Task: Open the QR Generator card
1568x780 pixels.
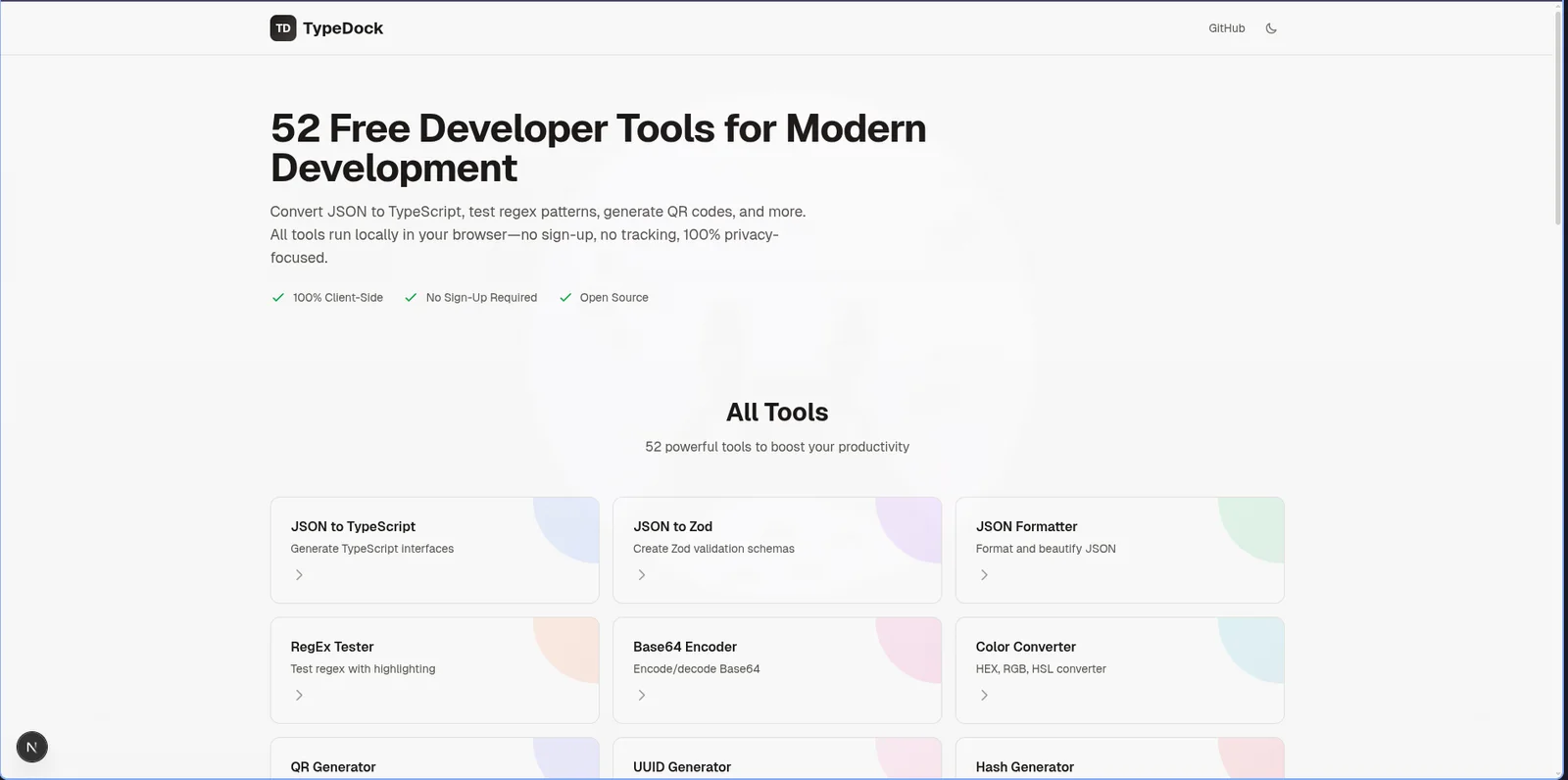Action: tap(434, 758)
